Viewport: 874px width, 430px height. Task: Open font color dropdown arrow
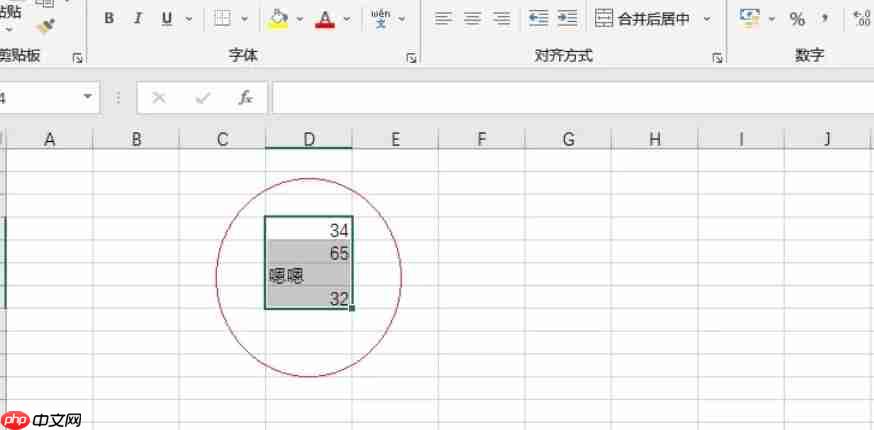coord(347,19)
